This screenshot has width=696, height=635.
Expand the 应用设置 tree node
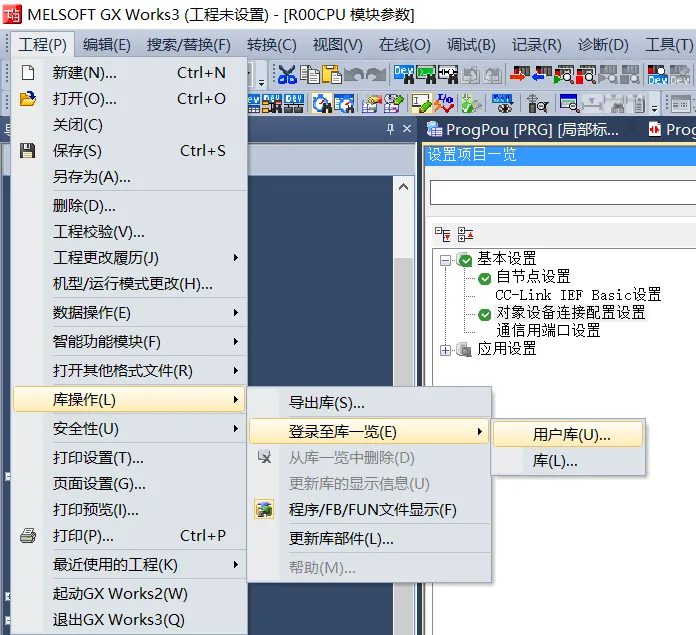(445, 350)
